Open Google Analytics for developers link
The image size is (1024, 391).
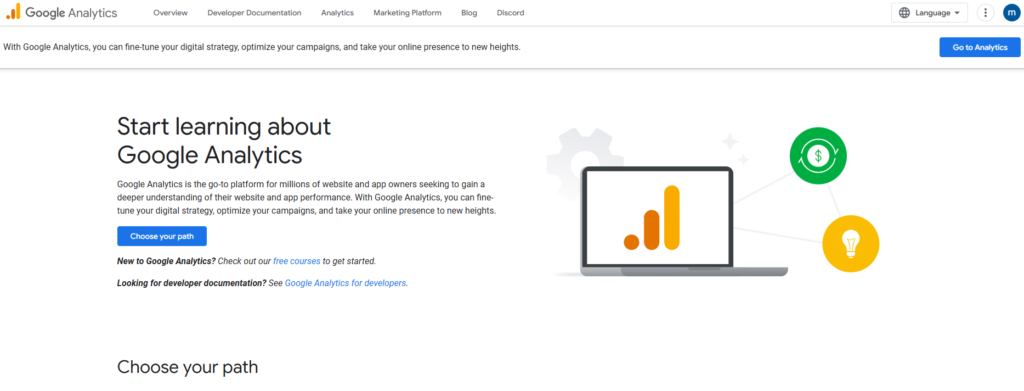[x=345, y=283]
